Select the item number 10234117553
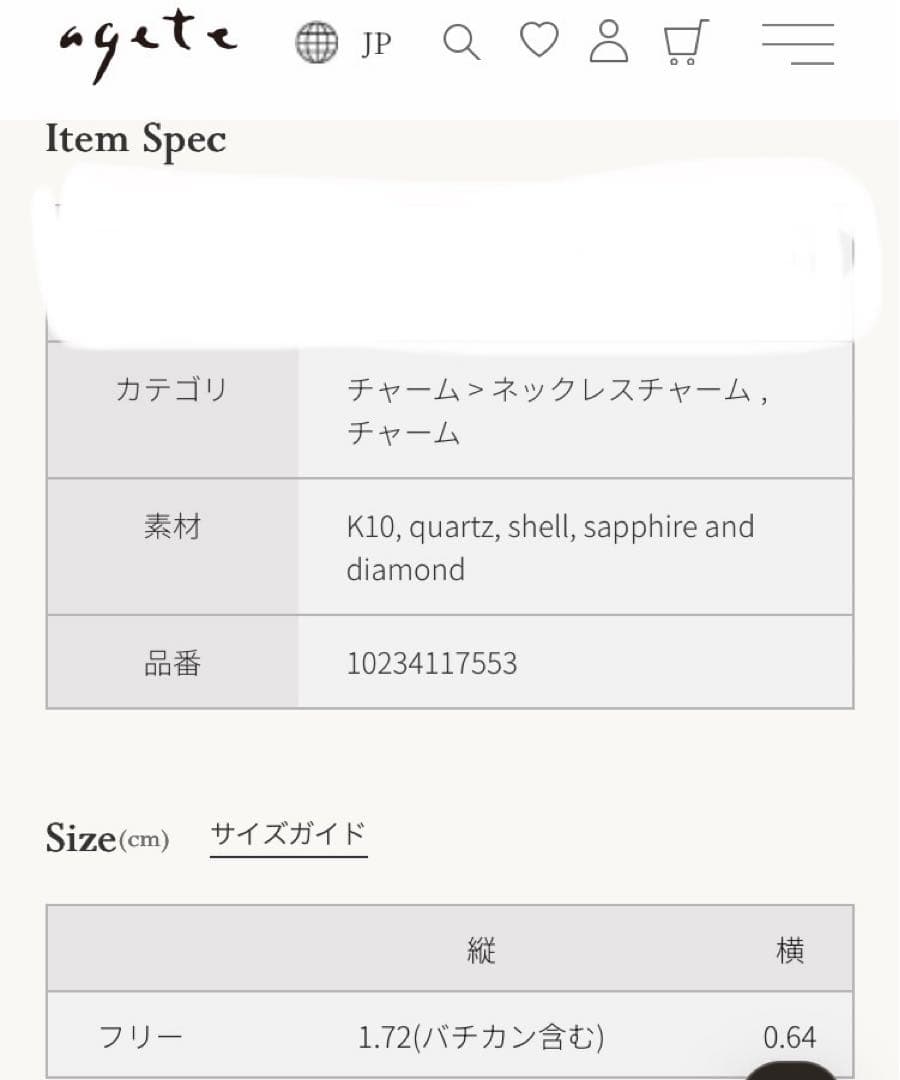The height and width of the screenshot is (1080, 900). coord(432,662)
